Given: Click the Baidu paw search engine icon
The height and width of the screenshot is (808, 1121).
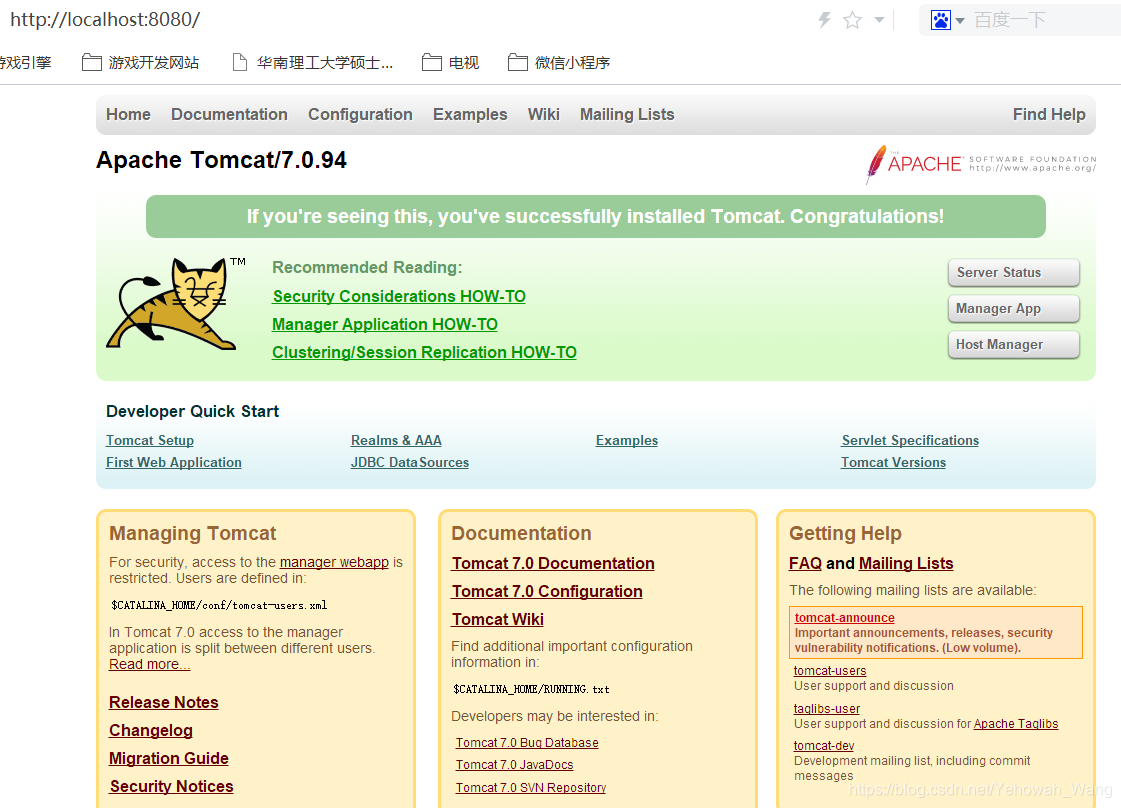Looking at the screenshot, I should (941, 20).
